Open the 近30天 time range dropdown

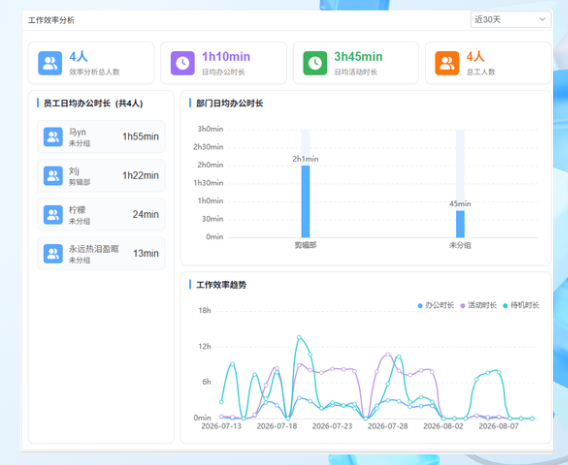coord(510,20)
